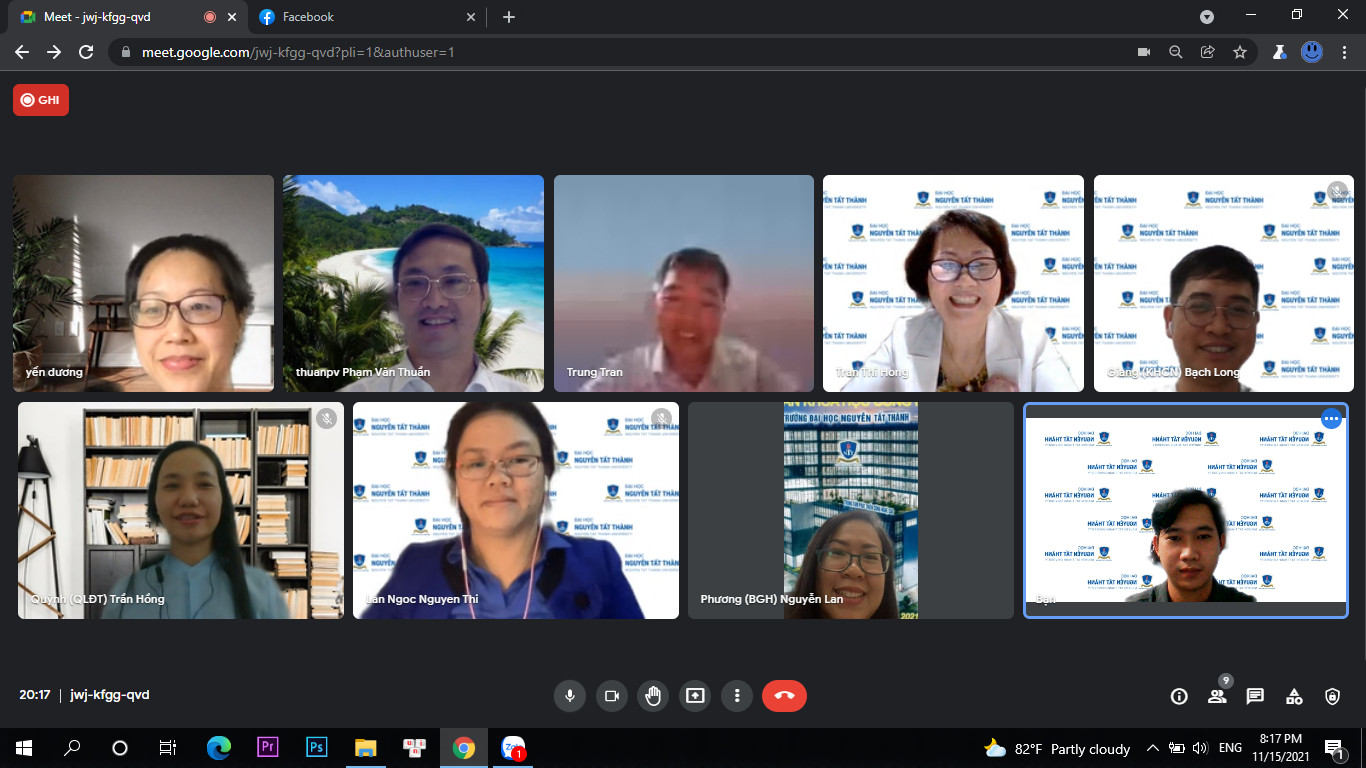Show the participants list panel
This screenshot has width=1366, height=768.
point(1217,697)
